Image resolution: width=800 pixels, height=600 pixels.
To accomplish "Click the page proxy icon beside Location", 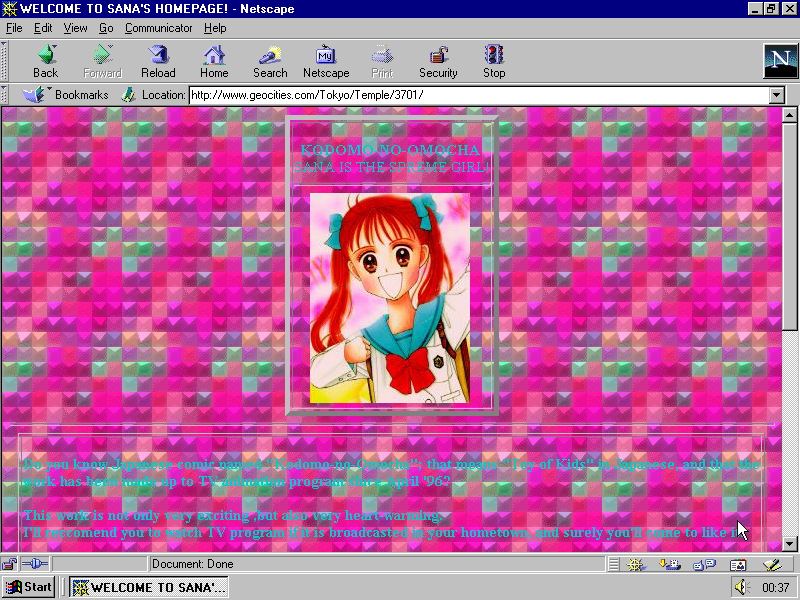I will 128,94.
